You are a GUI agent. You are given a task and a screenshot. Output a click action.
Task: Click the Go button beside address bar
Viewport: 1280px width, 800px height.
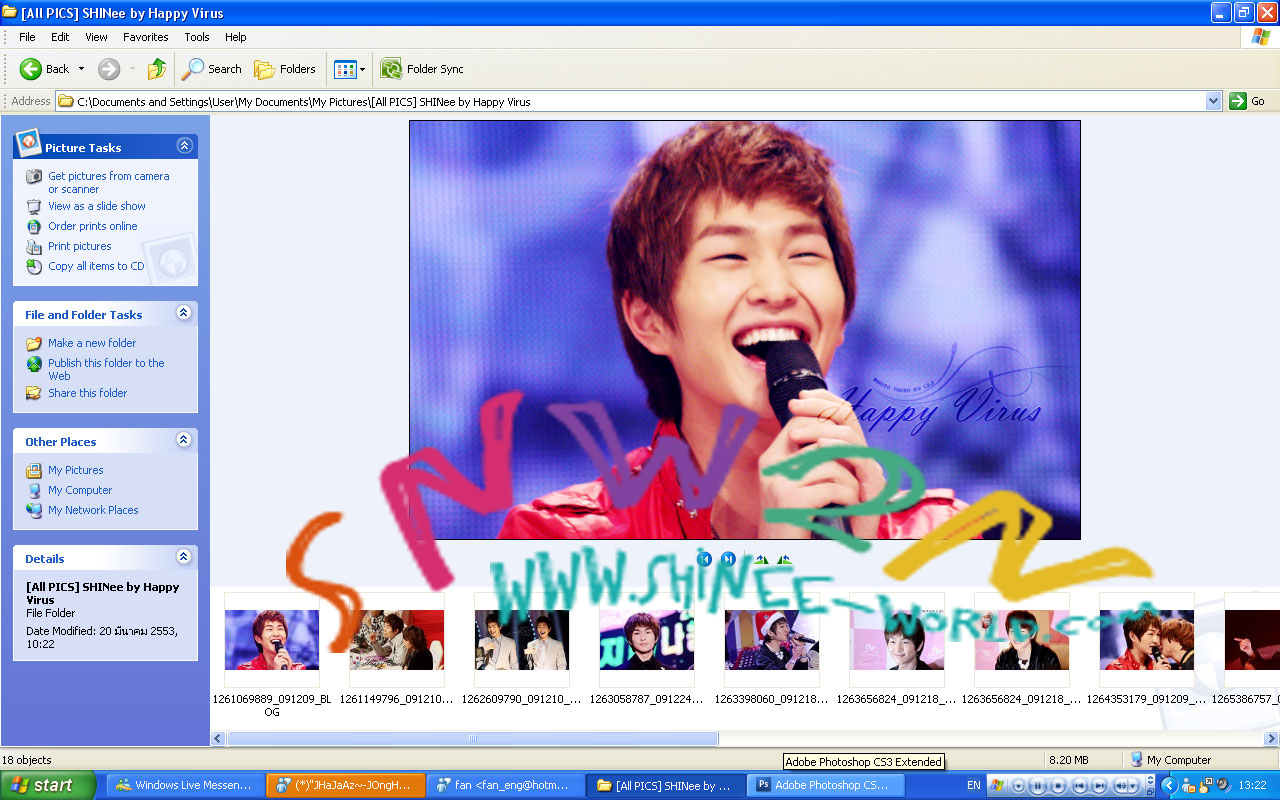pyautogui.click(x=1248, y=101)
